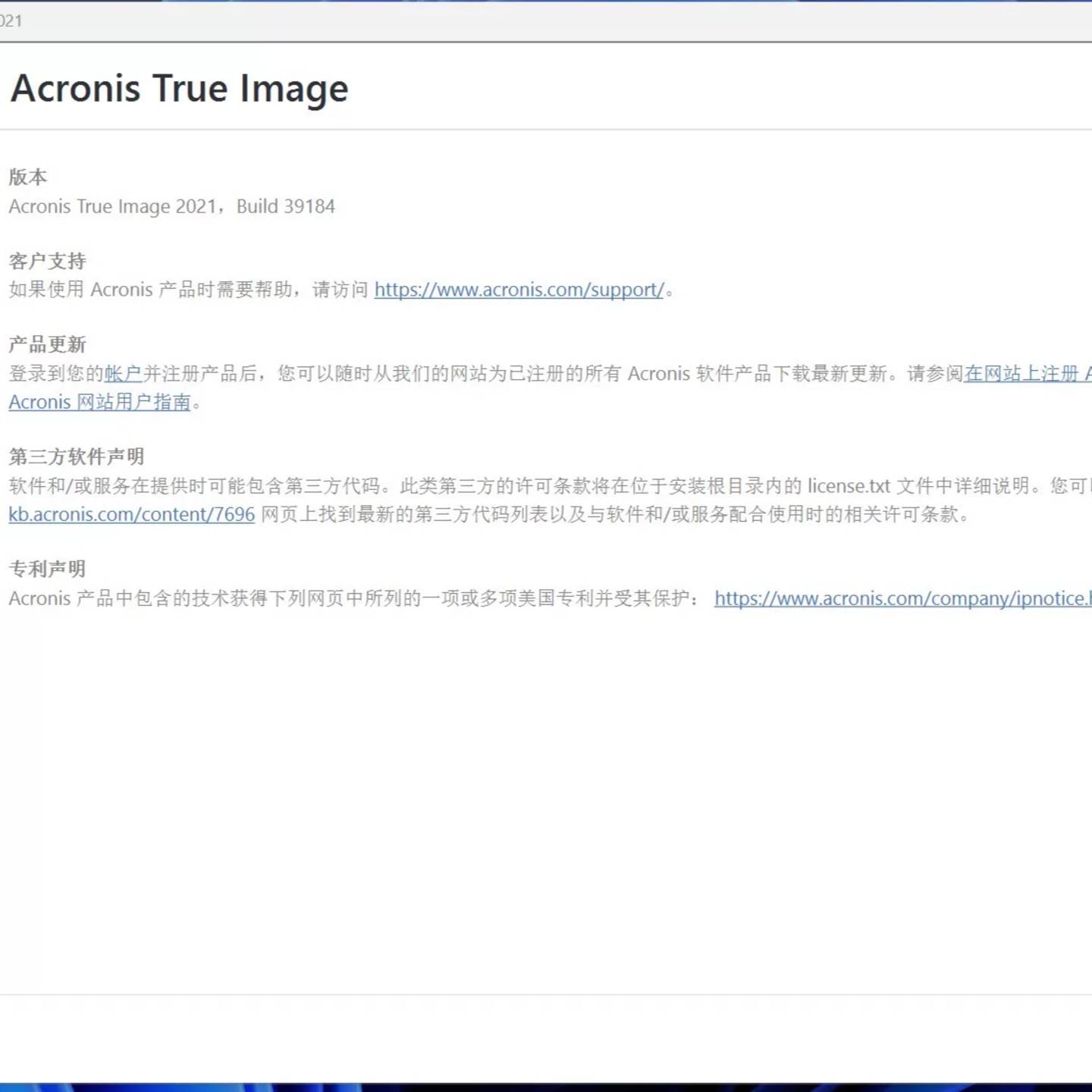Select the 产品更新 heading
This screenshot has height=1092, width=1092.
click(x=47, y=344)
